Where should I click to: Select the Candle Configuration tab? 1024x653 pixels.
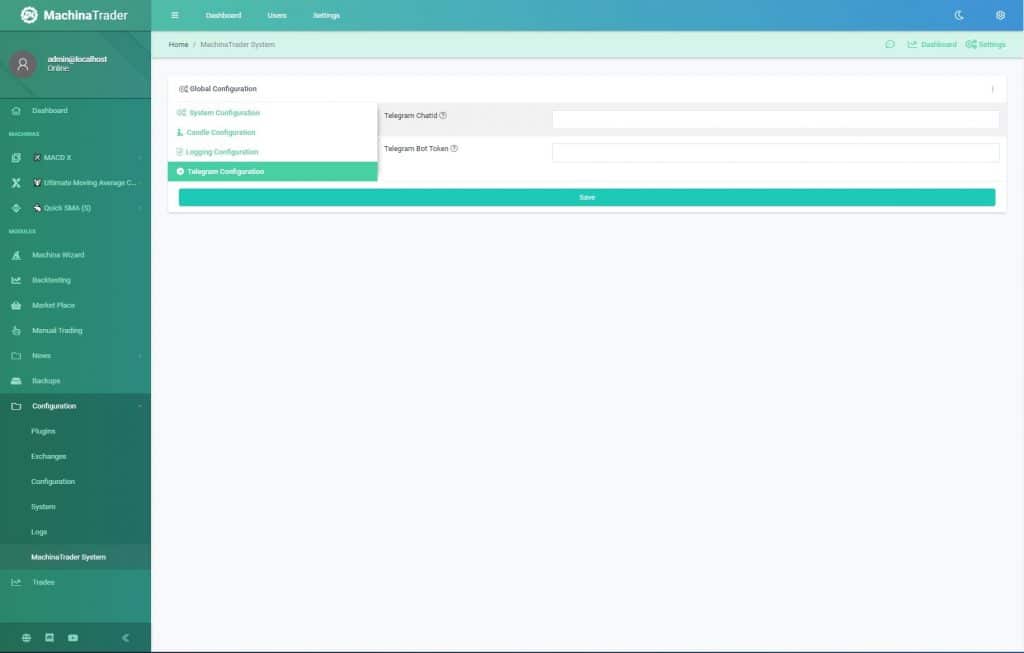click(x=273, y=133)
